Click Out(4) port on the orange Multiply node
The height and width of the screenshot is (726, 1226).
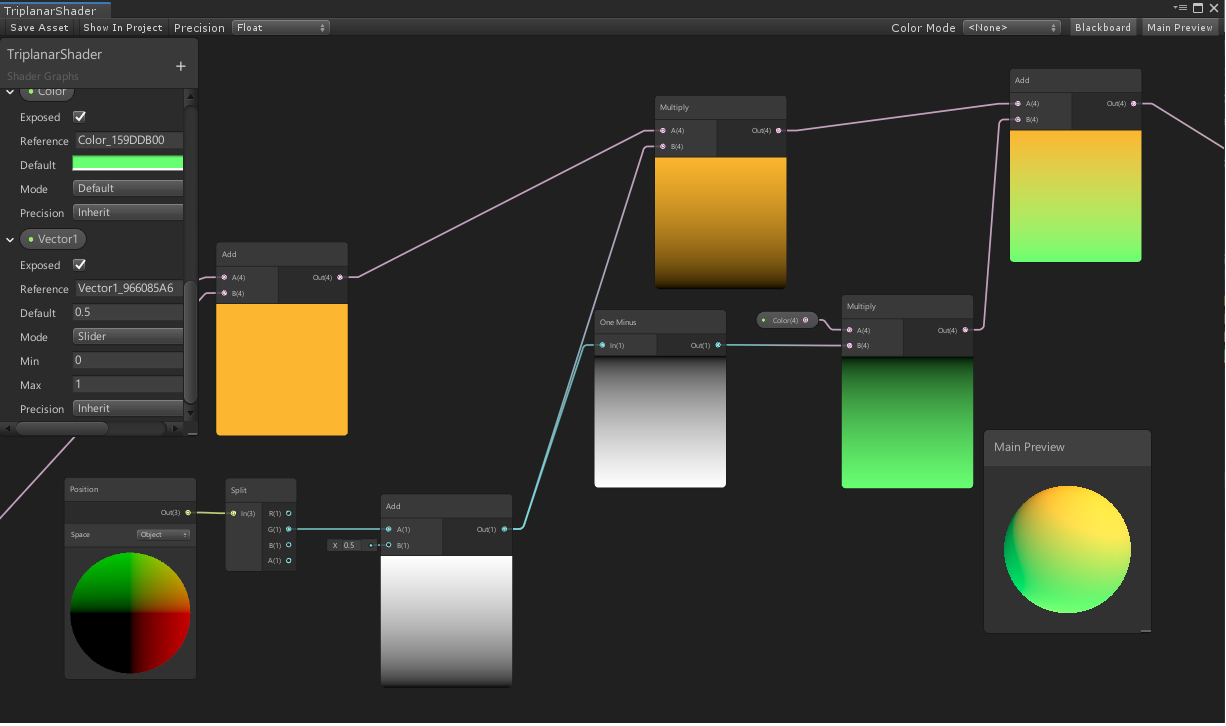[778, 130]
